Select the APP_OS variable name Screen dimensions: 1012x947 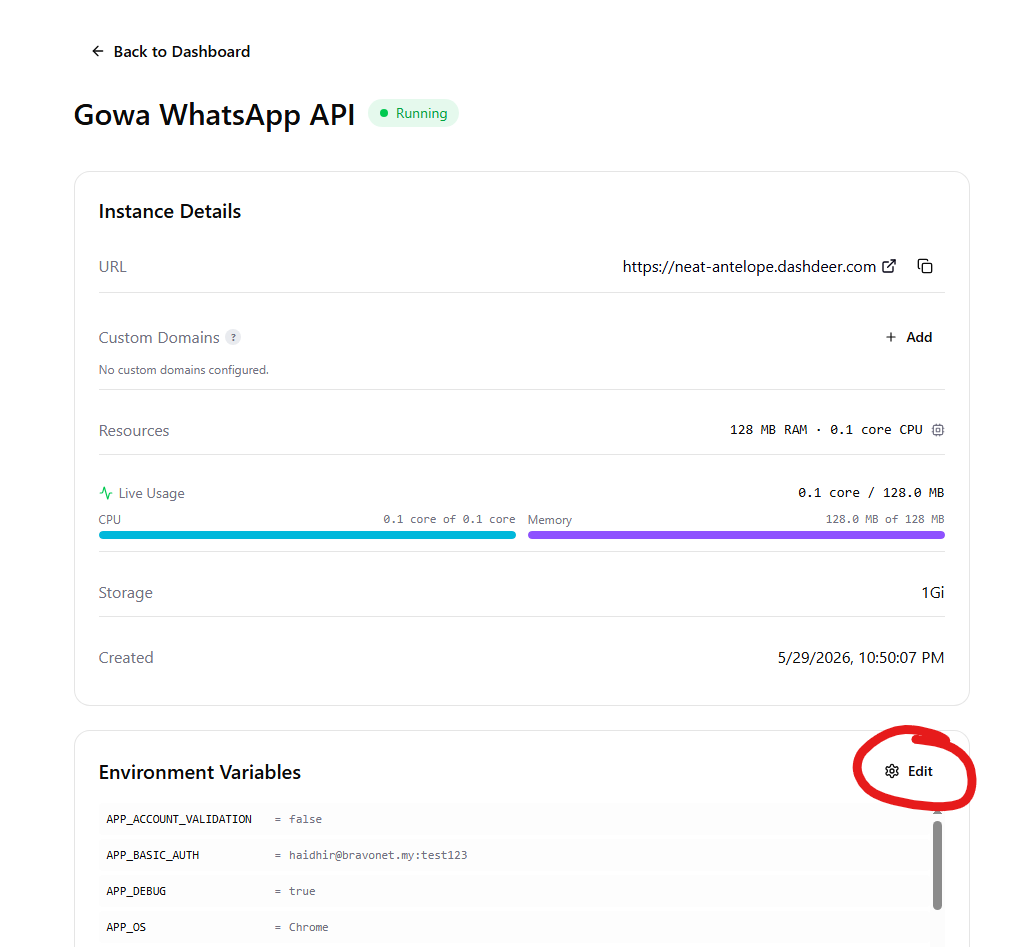(126, 928)
